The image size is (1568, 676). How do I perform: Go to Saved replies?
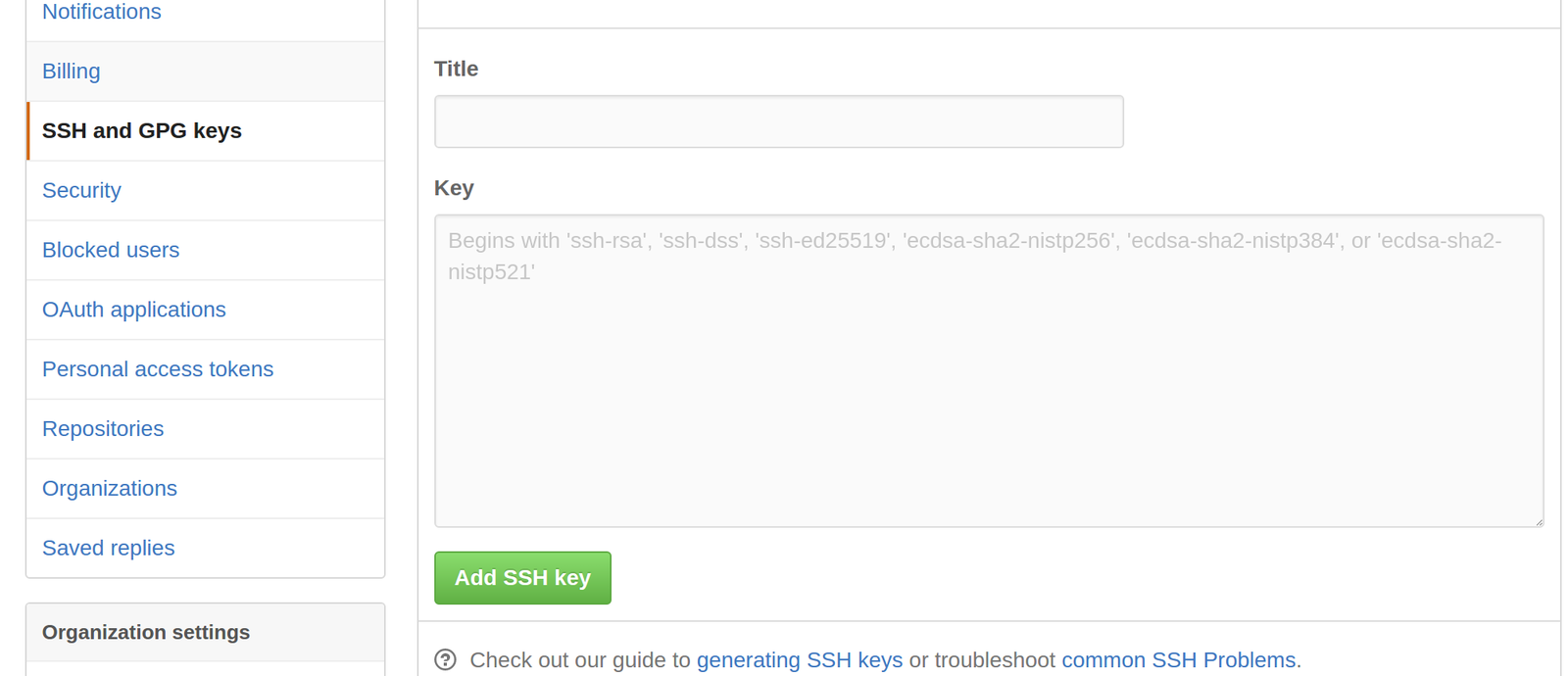(108, 548)
